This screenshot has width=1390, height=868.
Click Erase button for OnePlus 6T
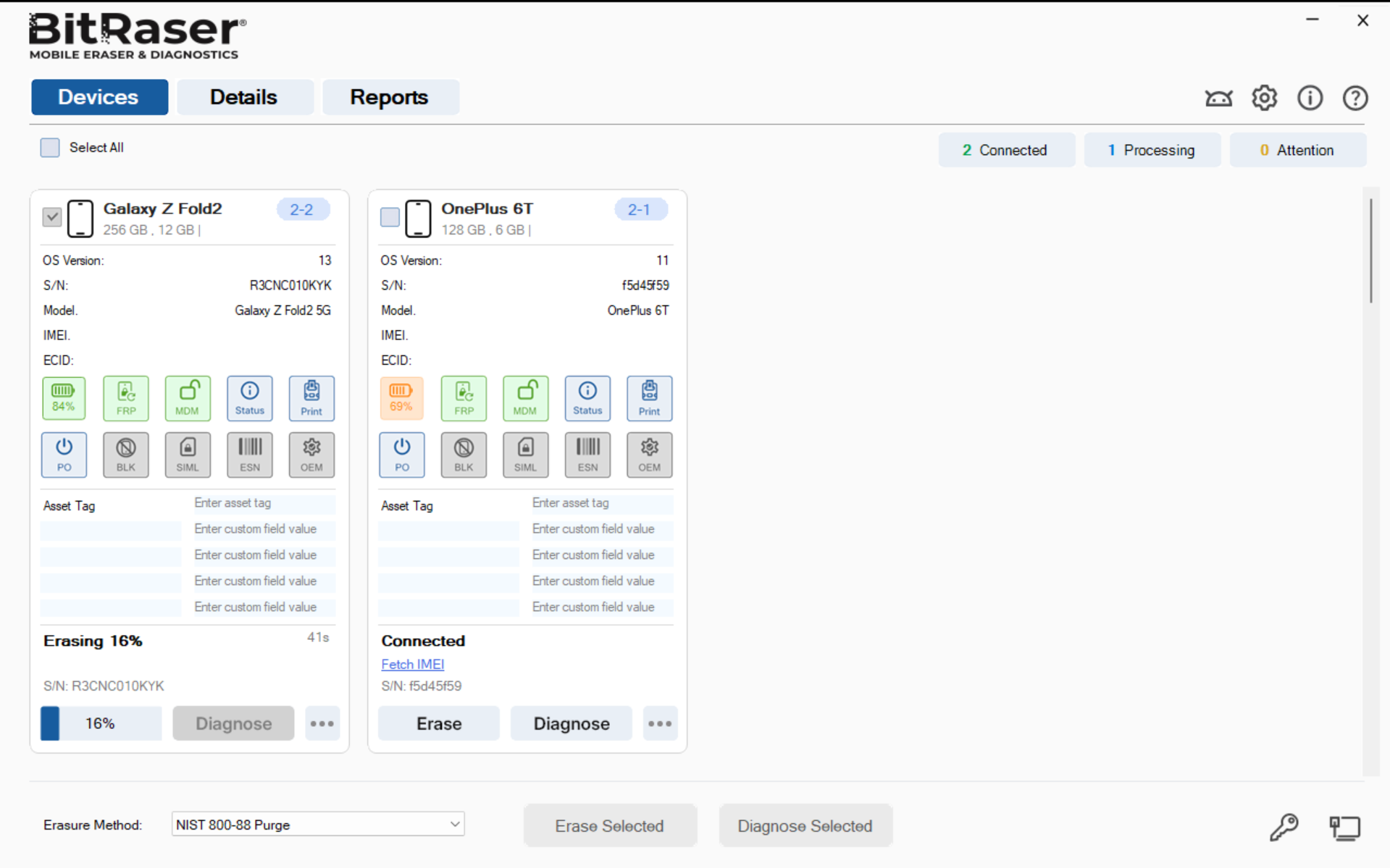click(x=439, y=723)
